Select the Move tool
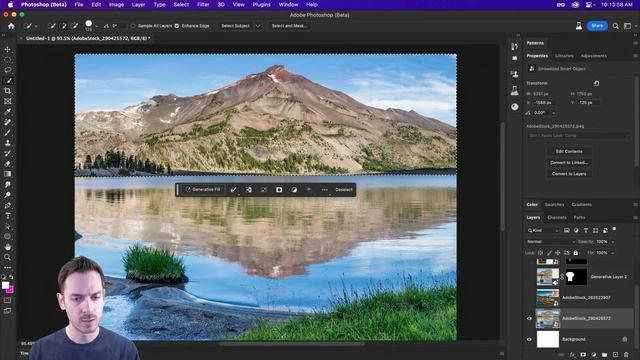Image resolution: width=640 pixels, height=360 pixels. (8, 49)
